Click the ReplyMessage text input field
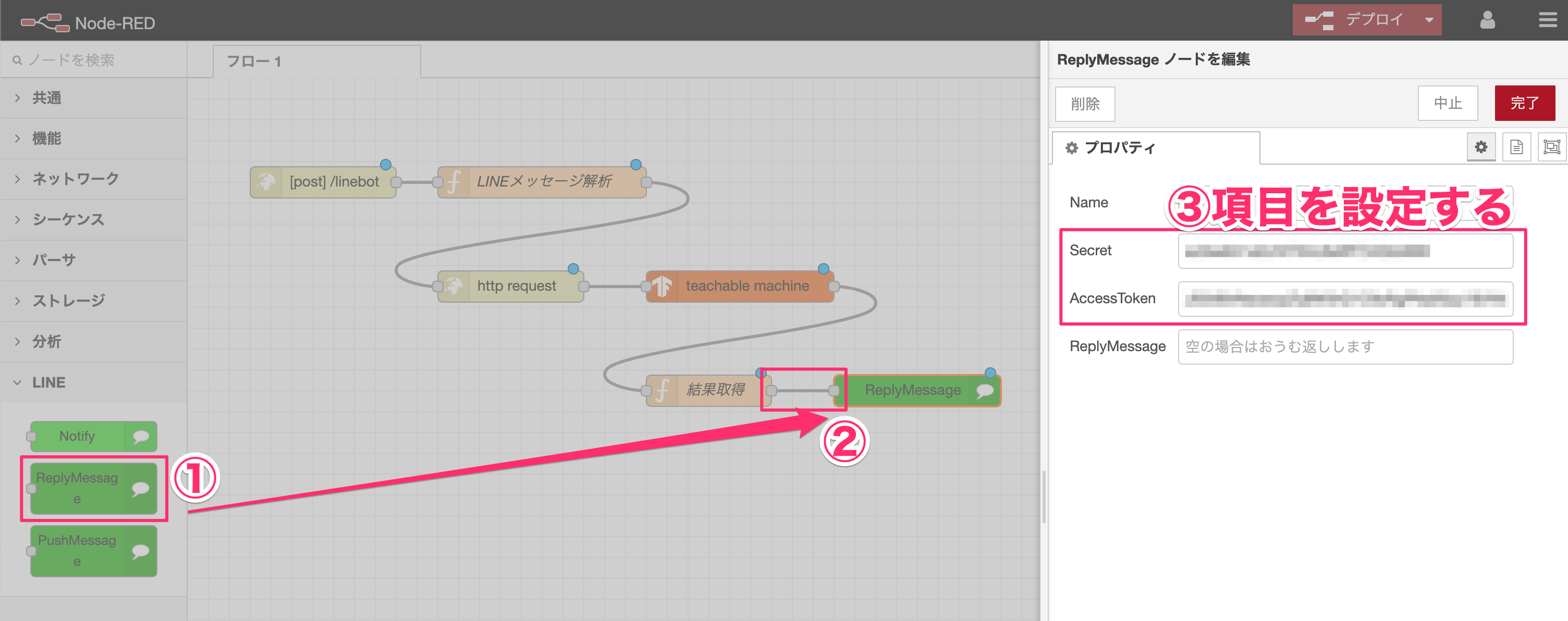 tap(1345, 346)
